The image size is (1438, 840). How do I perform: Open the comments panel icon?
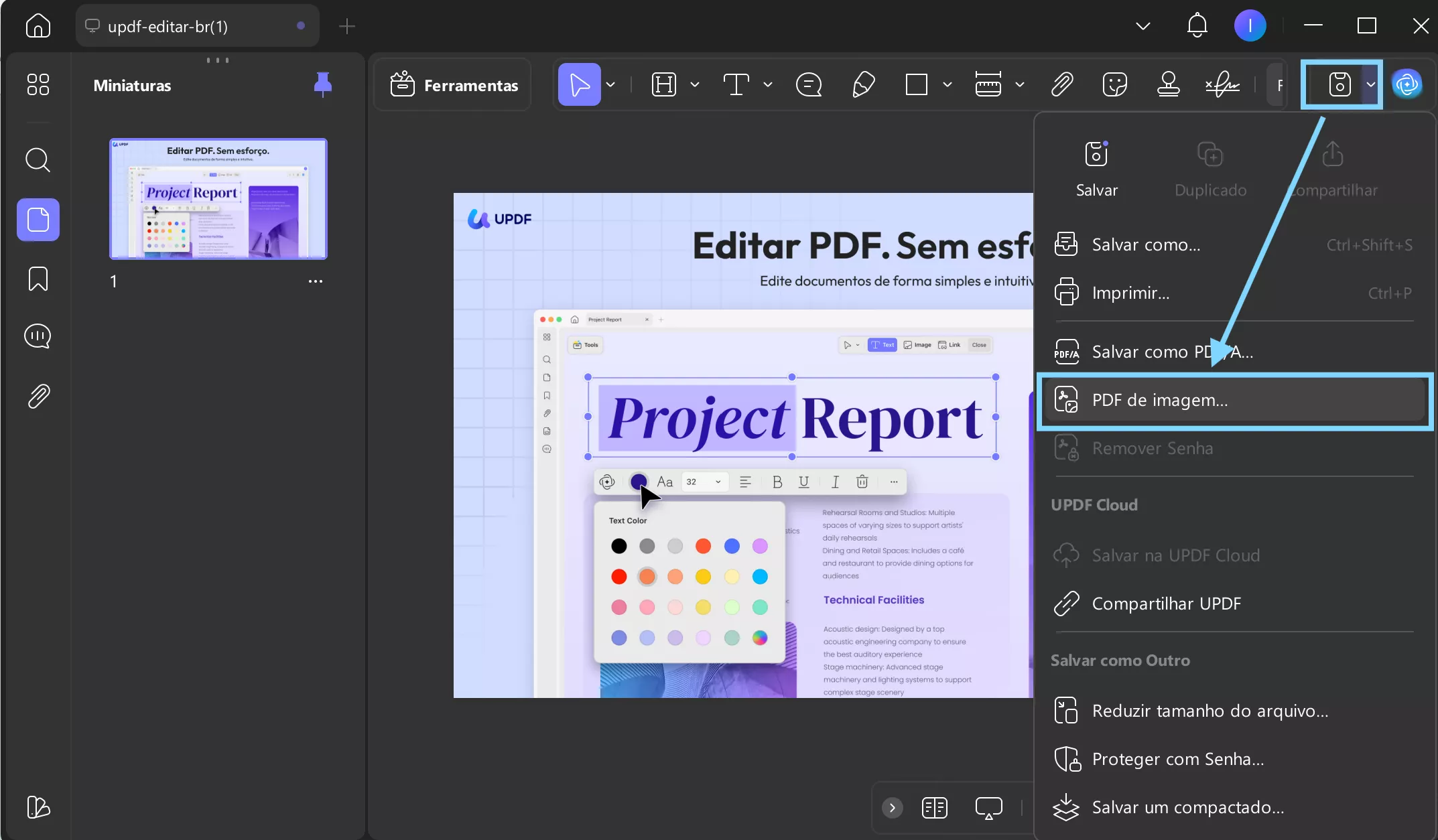pos(38,336)
